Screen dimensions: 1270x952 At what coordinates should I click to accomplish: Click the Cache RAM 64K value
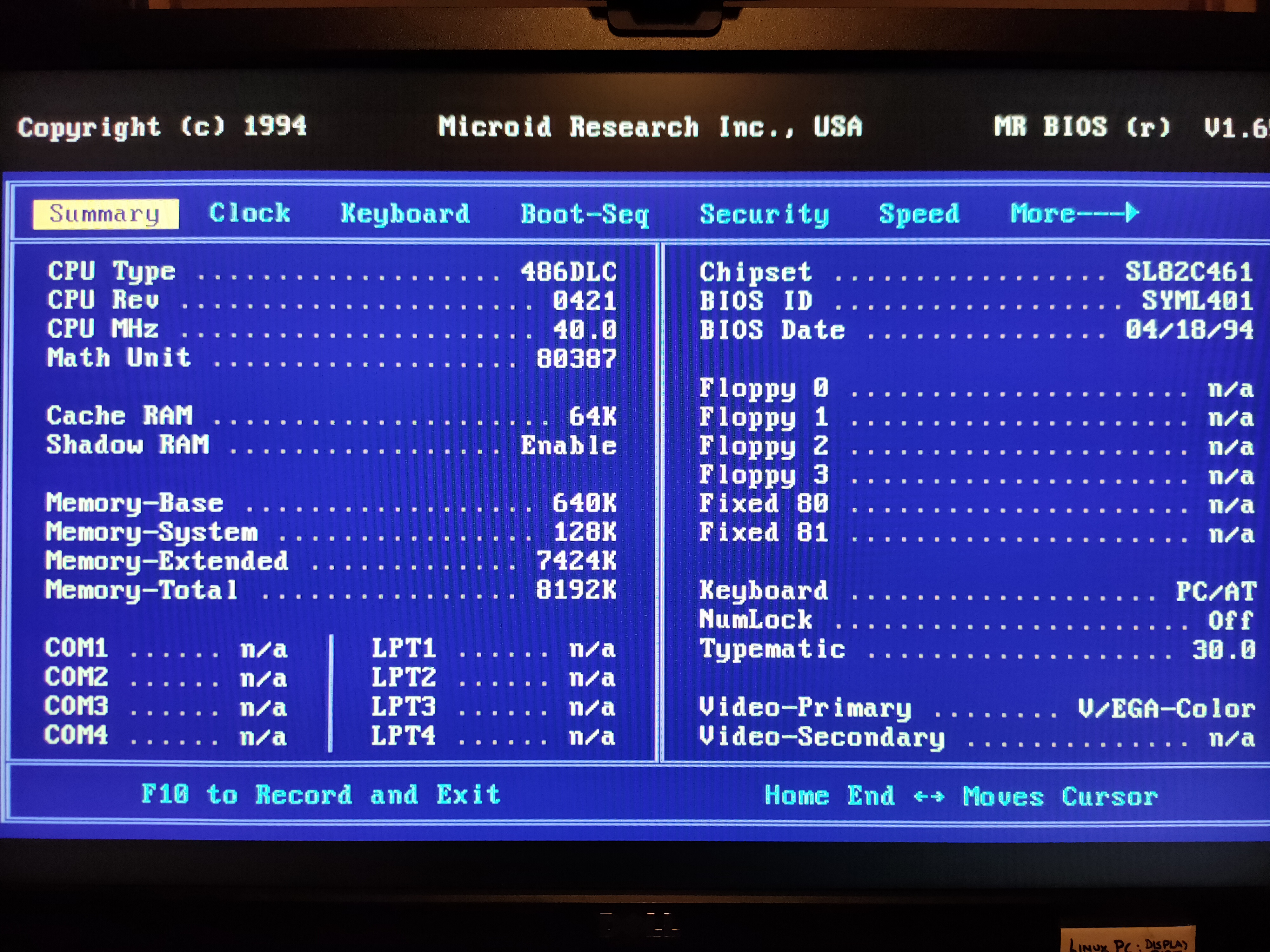[x=592, y=417]
